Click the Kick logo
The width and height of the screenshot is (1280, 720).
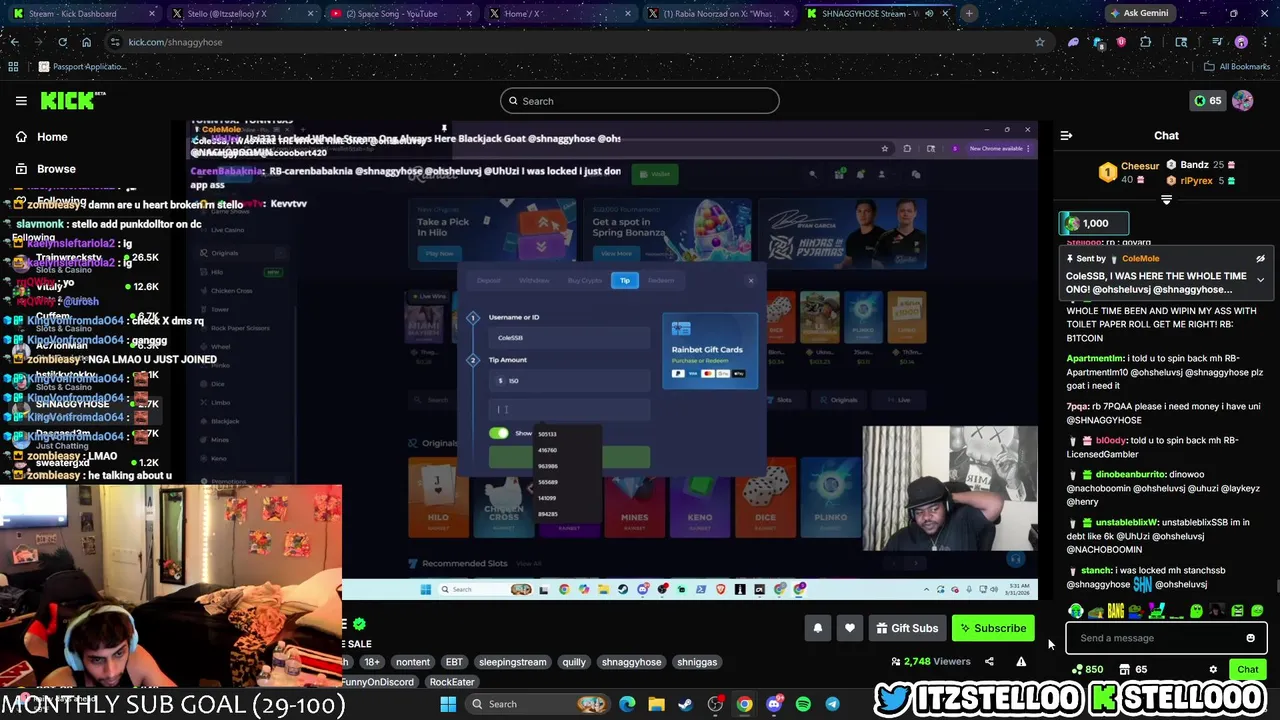(73, 100)
